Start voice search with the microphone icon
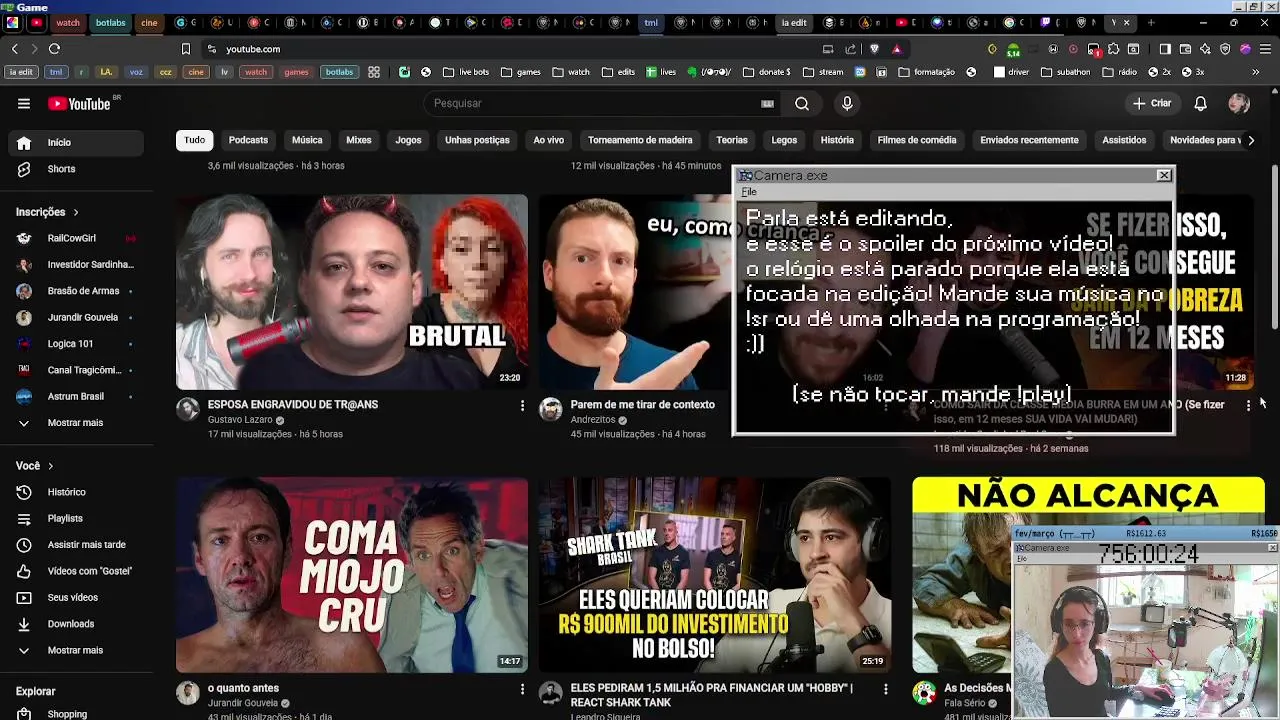The image size is (1280, 720). [x=847, y=103]
